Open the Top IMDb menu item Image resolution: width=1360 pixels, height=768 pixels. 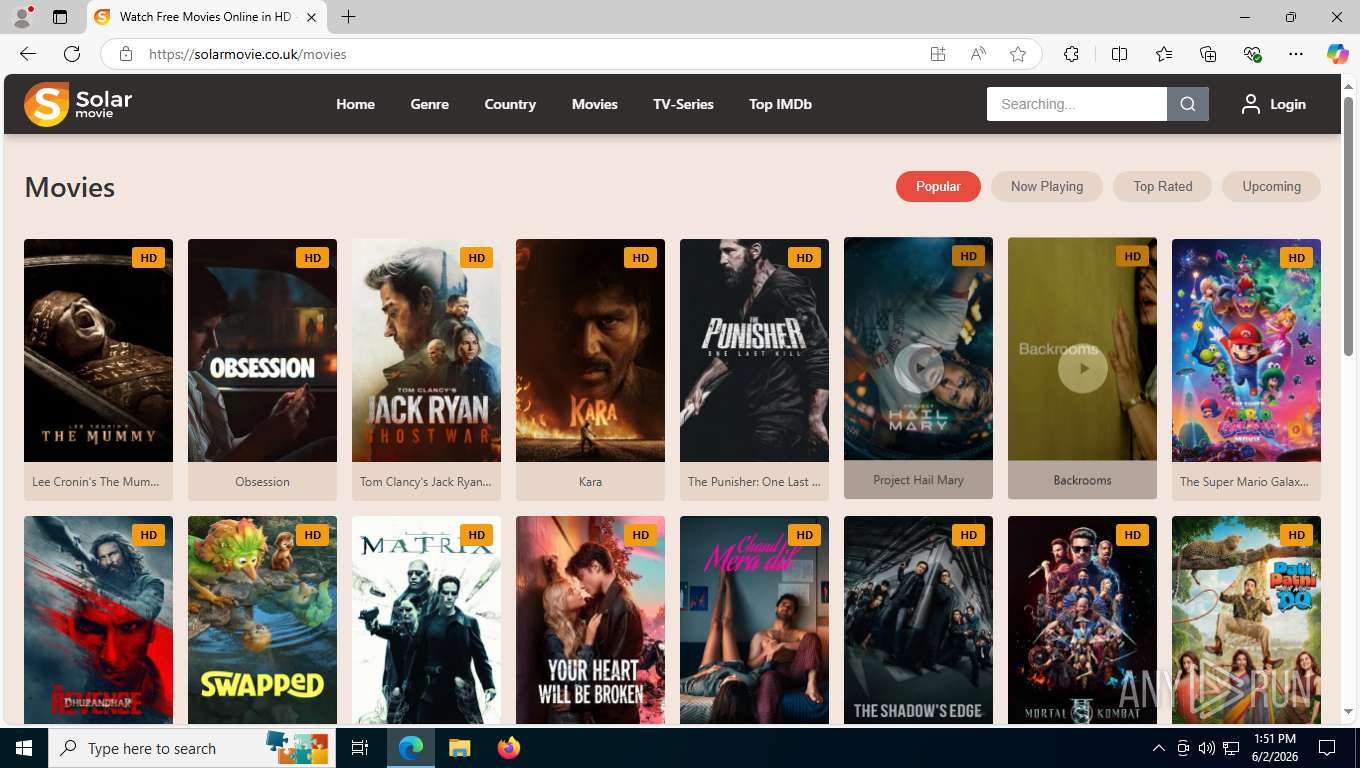(780, 104)
